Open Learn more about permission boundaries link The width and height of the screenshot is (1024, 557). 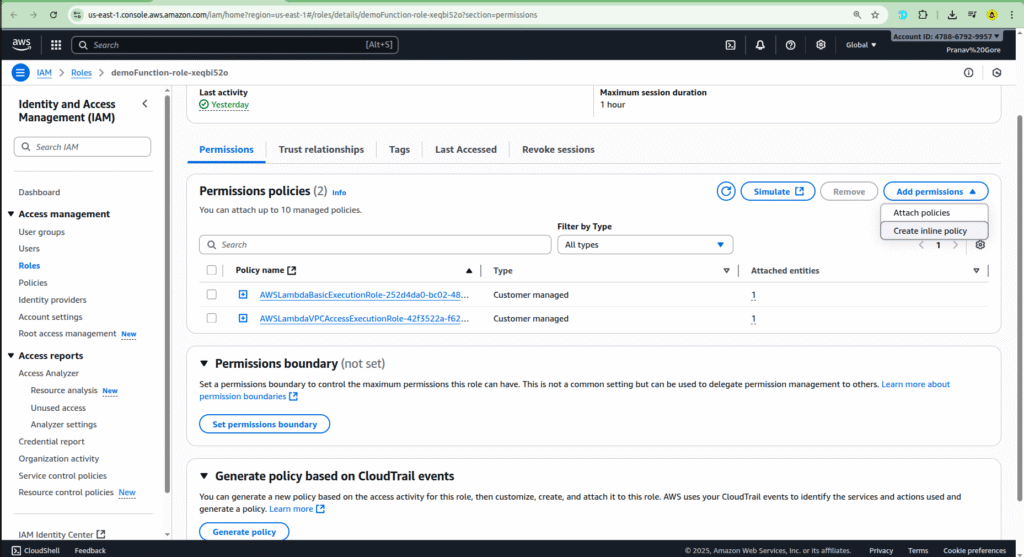575,390
